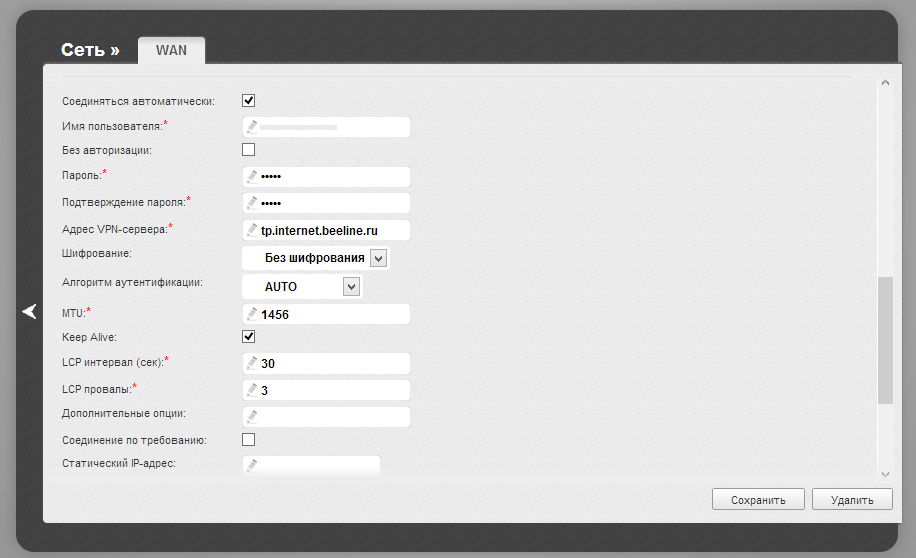The width and height of the screenshot is (916, 558).
Task: Click pencil icon in Имя пользователя field
Action: point(253,127)
